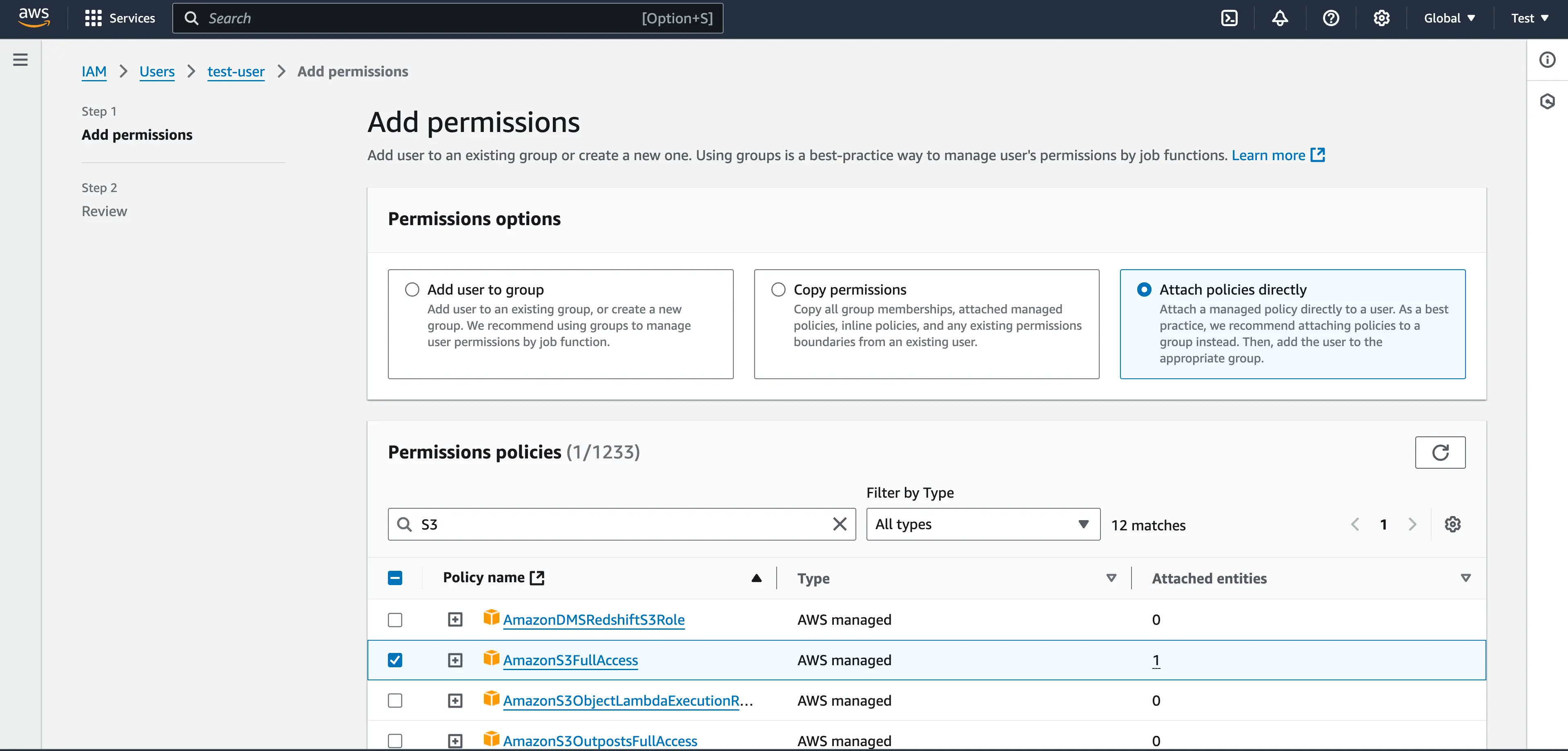Check the AmazonS3ObjectLambdaExecutionR checkbox

click(x=395, y=700)
